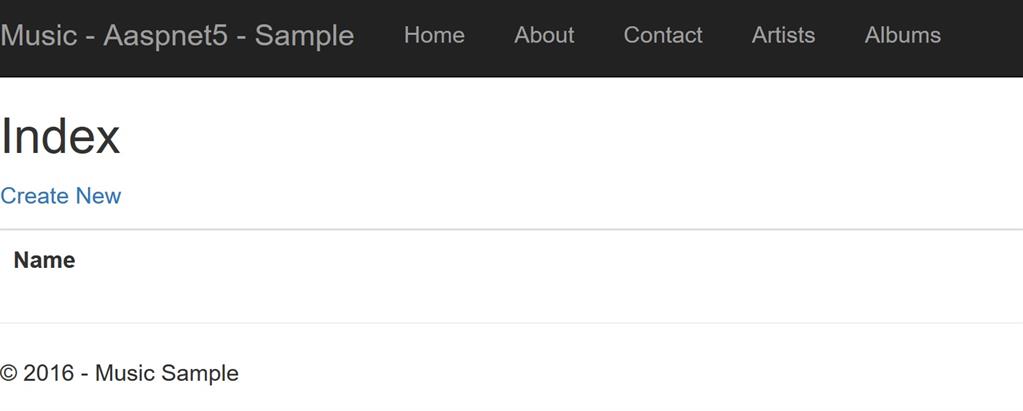Screen dimensions: 1023x411
Task: Click navbar gap between brand and Home
Action: click(x=379, y=36)
